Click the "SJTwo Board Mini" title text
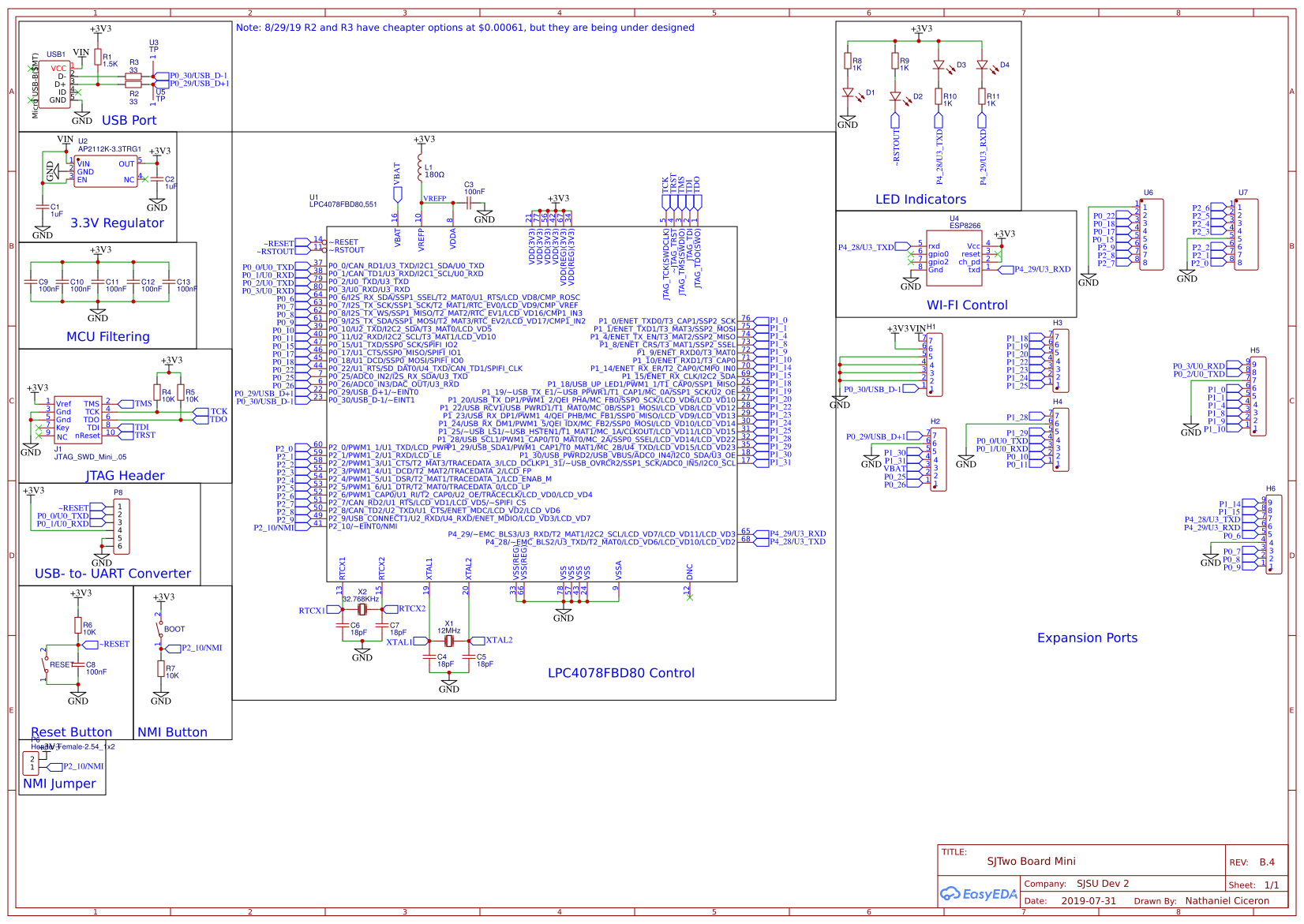 tap(1032, 861)
